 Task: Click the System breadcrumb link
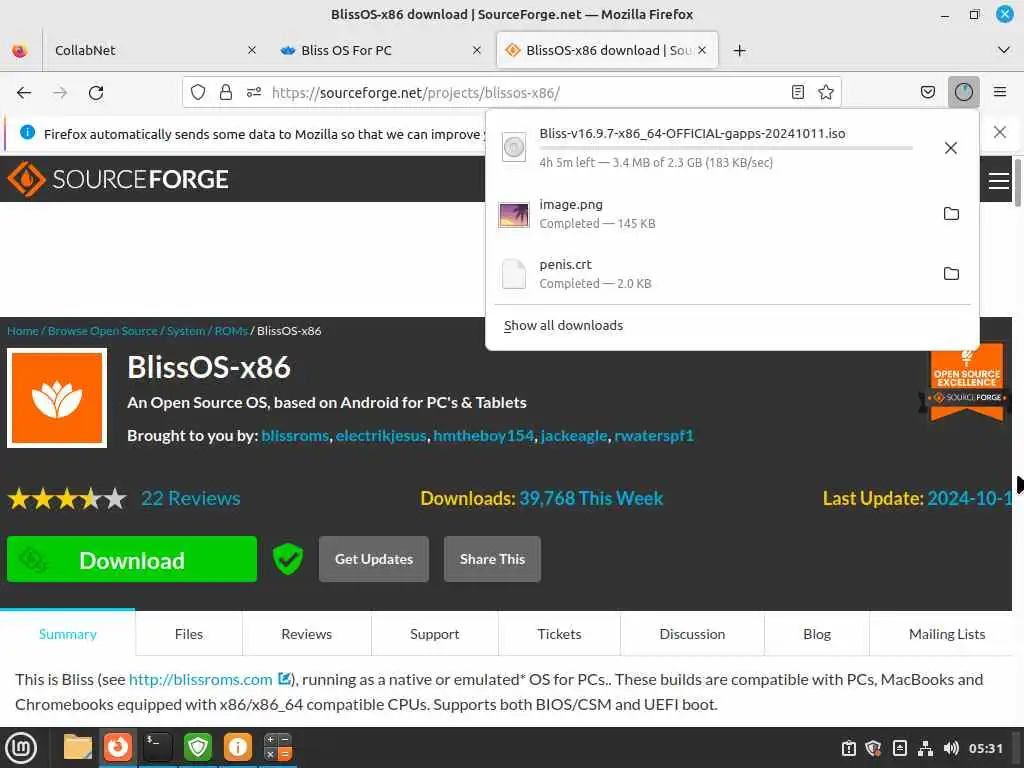[x=185, y=331]
